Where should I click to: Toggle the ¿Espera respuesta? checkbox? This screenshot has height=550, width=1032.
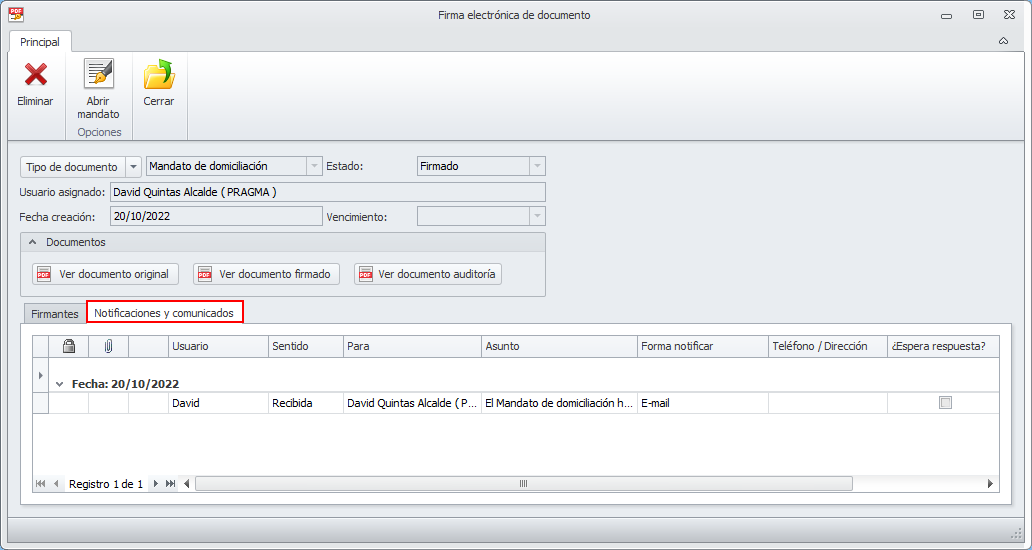[x=945, y=403]
